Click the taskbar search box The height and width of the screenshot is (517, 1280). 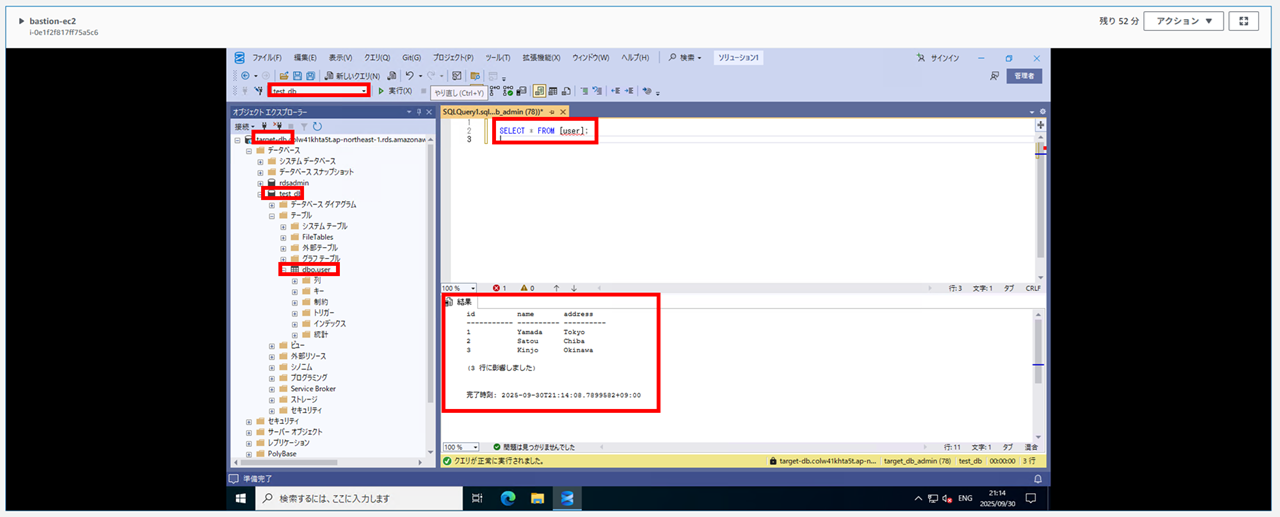[x=357, y=498]
